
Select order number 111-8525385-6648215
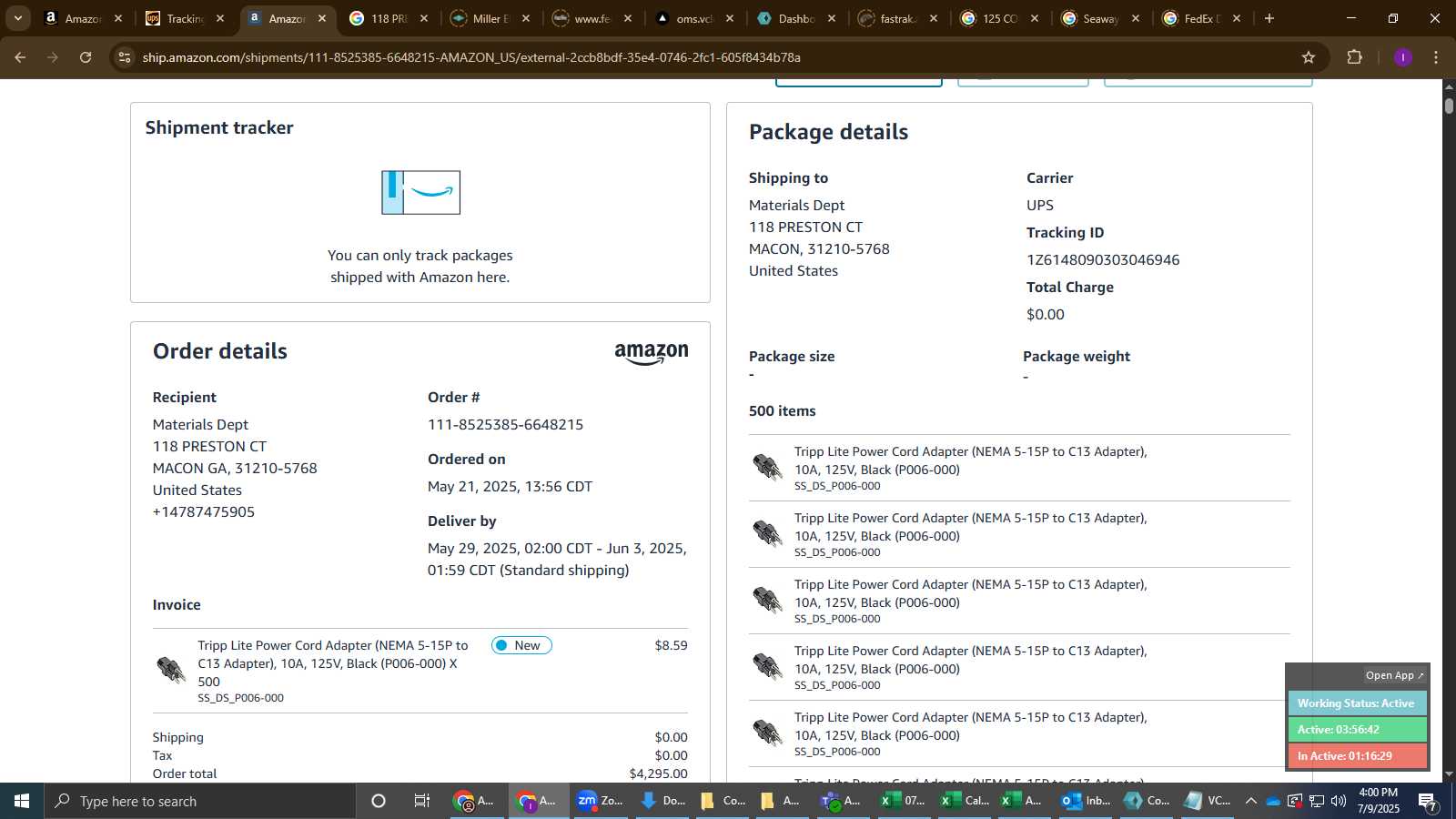tap(505, 424)
